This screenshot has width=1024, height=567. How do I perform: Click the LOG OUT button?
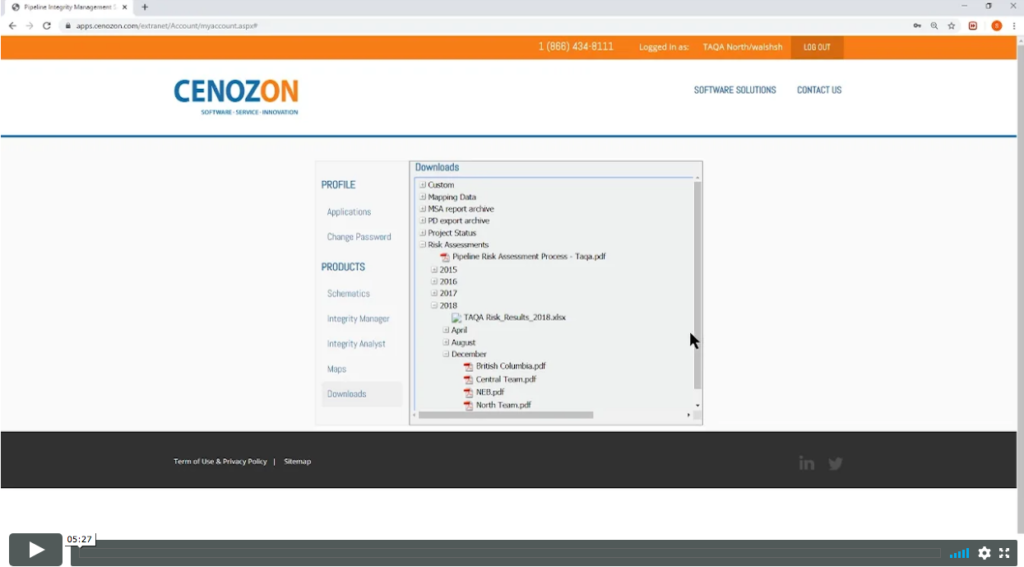click(x=817, y=47)
